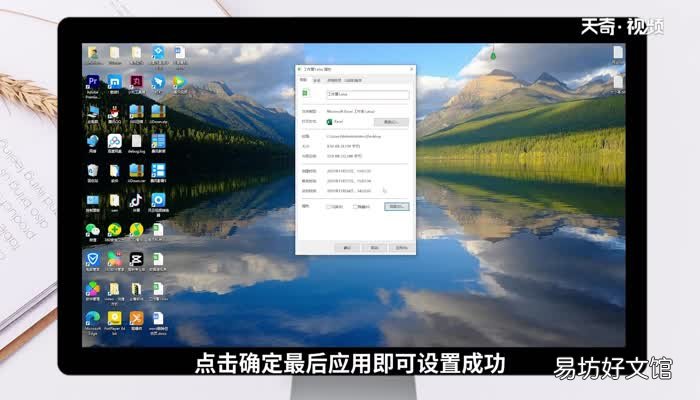The image size is (700, 400).
Task: Open the QQ Music shortcut
Action: coord(136,232)
